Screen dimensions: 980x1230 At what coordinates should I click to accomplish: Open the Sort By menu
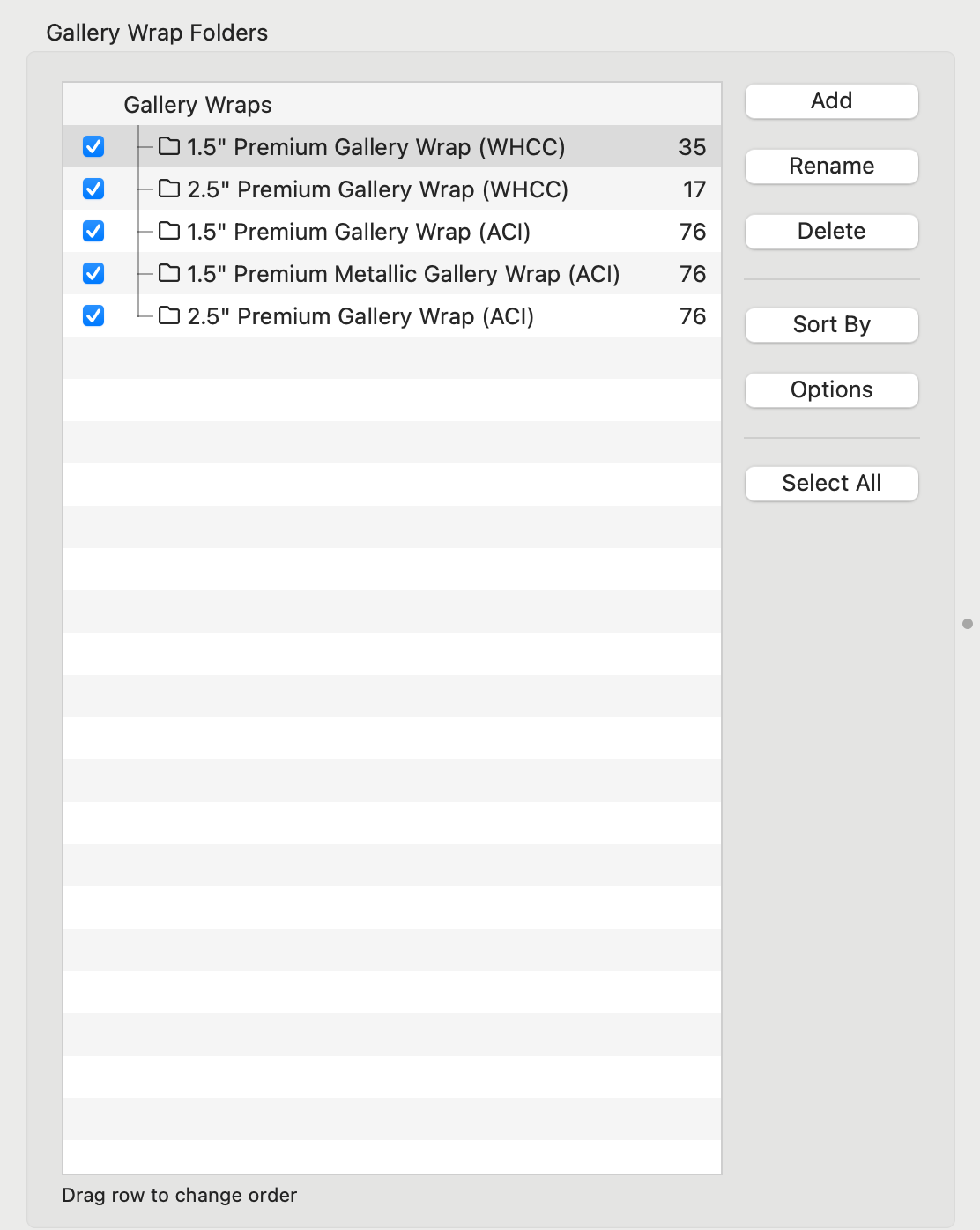831,324
